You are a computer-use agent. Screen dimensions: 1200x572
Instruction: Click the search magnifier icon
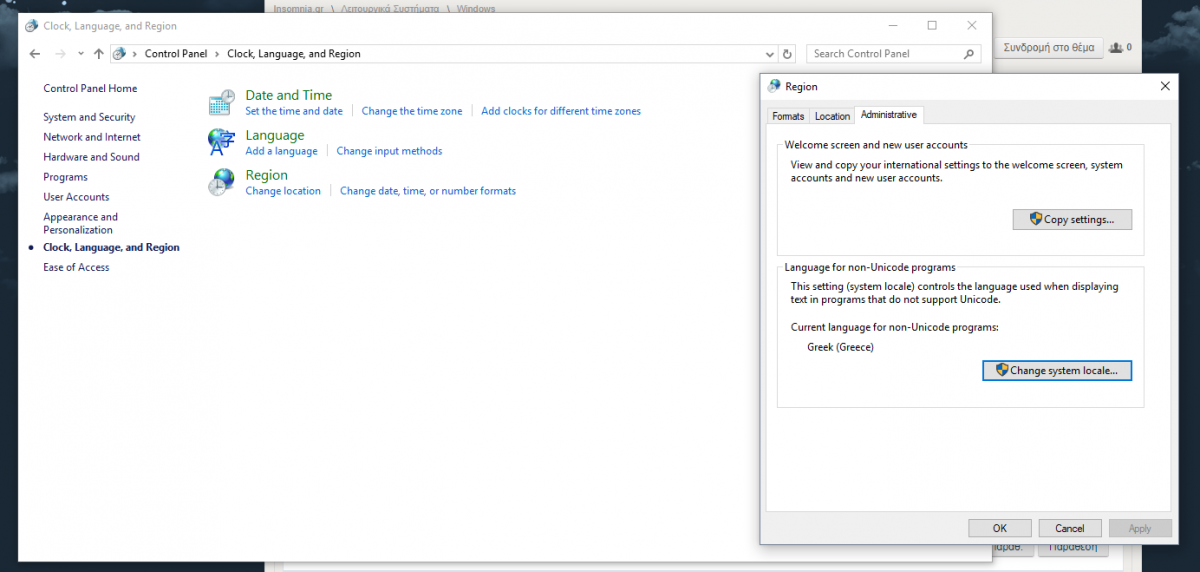969,54
